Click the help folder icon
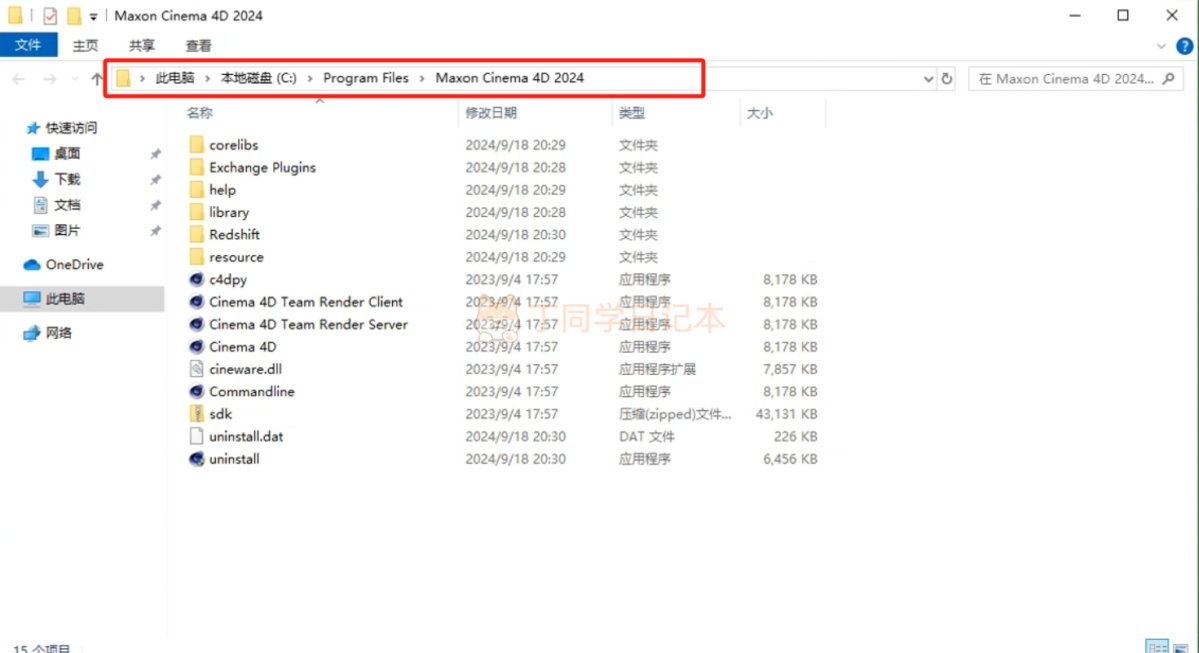This screenshot has width=1199, height=653. 197,190
